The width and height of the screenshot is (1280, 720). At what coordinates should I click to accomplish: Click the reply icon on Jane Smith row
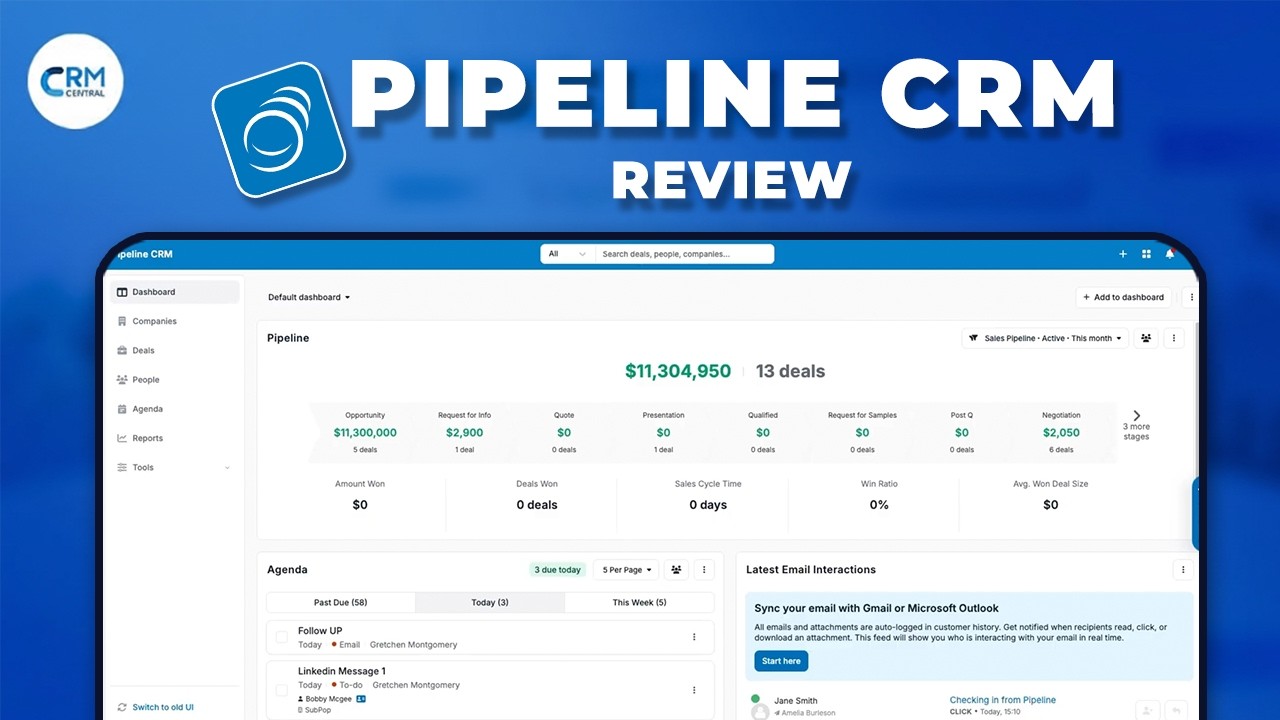point(1176,710)
